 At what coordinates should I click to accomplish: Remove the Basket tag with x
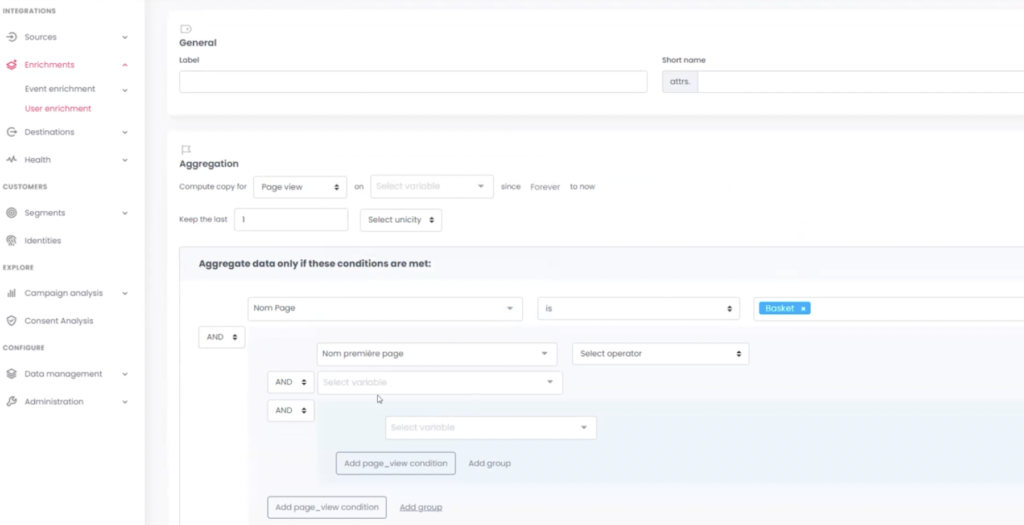803,309
